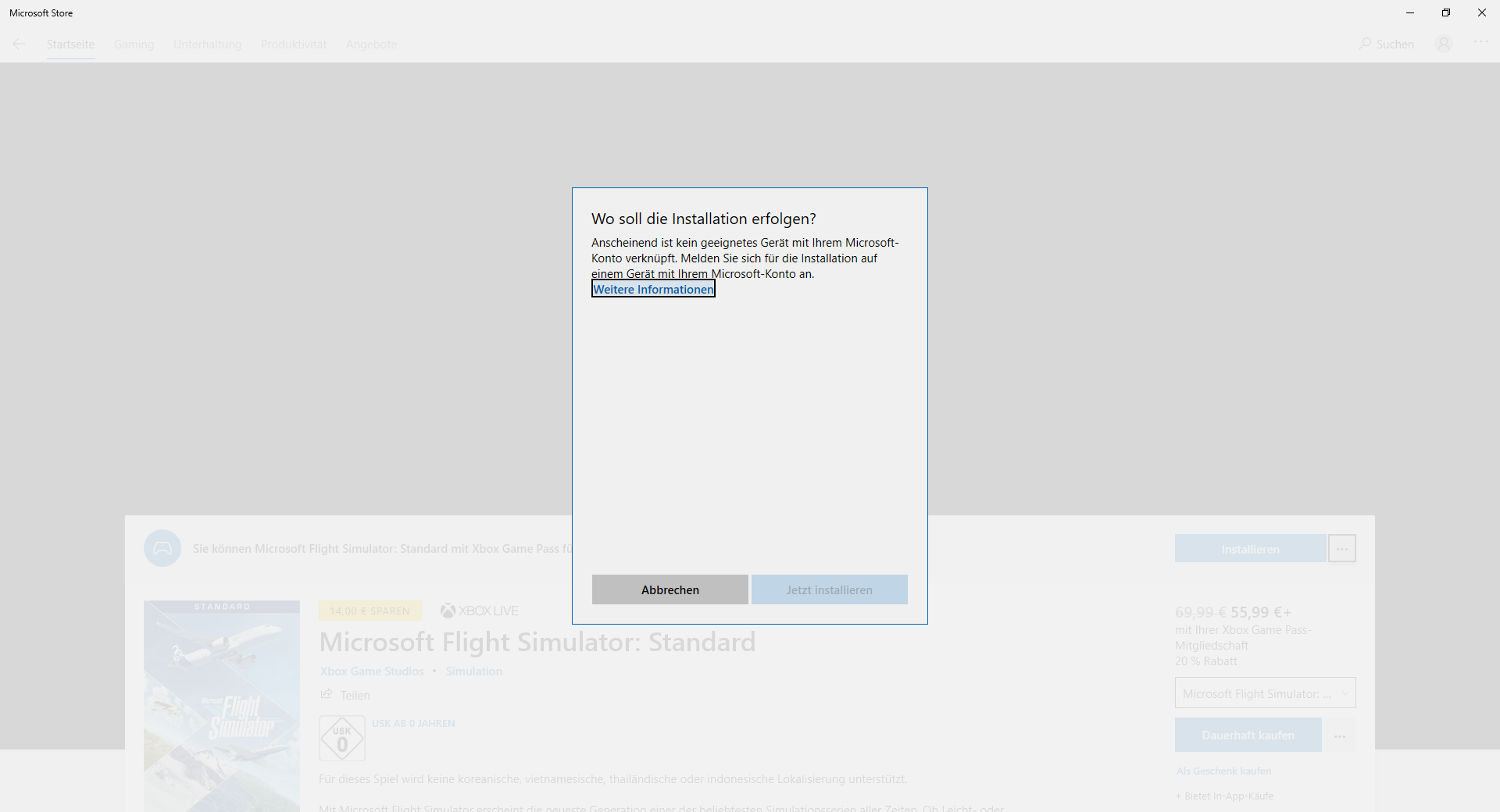Open the Xbox Game Studios publisher link
This screenshot has height=812, width=1500.
click(x=372, y=671)
